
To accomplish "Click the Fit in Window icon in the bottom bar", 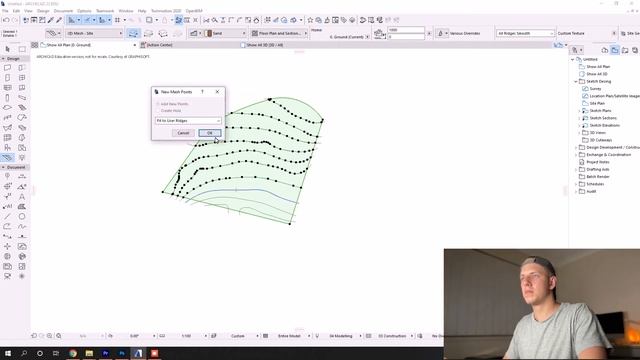I will [58, 336].
